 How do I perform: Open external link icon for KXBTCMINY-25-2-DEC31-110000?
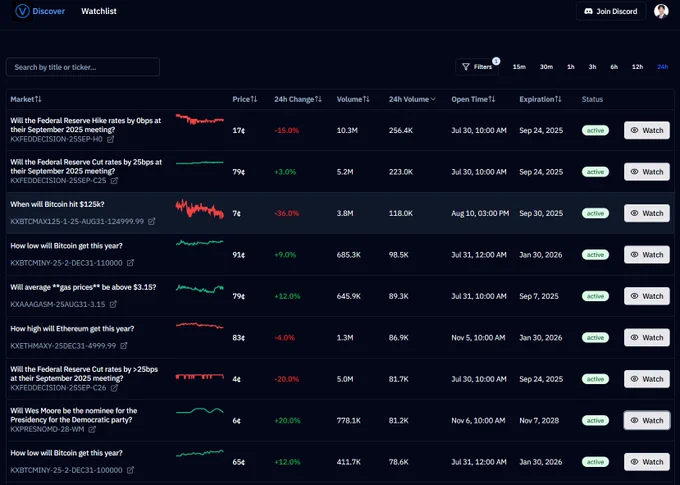tap(130, 263)
